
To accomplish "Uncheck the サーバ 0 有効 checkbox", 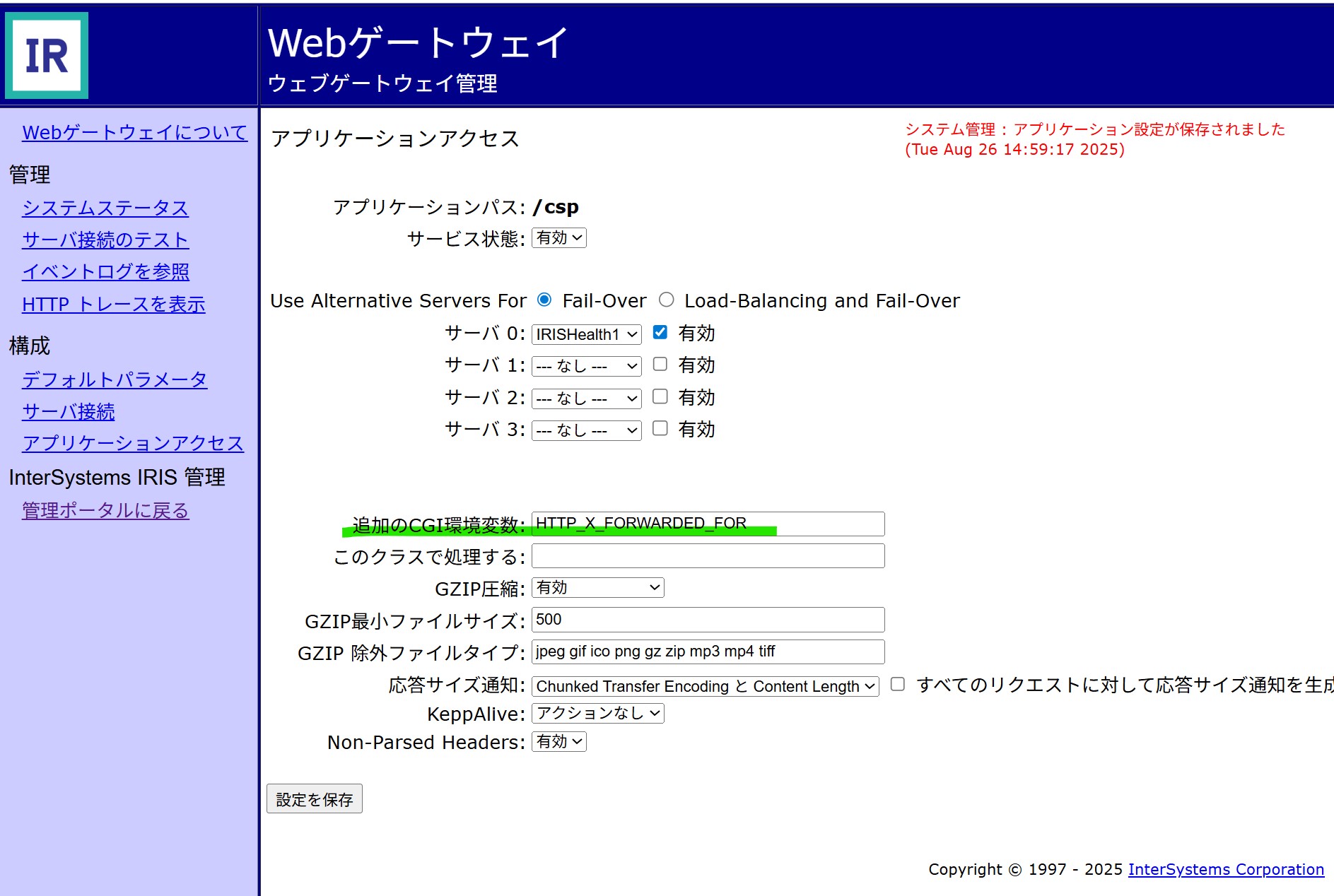I will point(660,332).
